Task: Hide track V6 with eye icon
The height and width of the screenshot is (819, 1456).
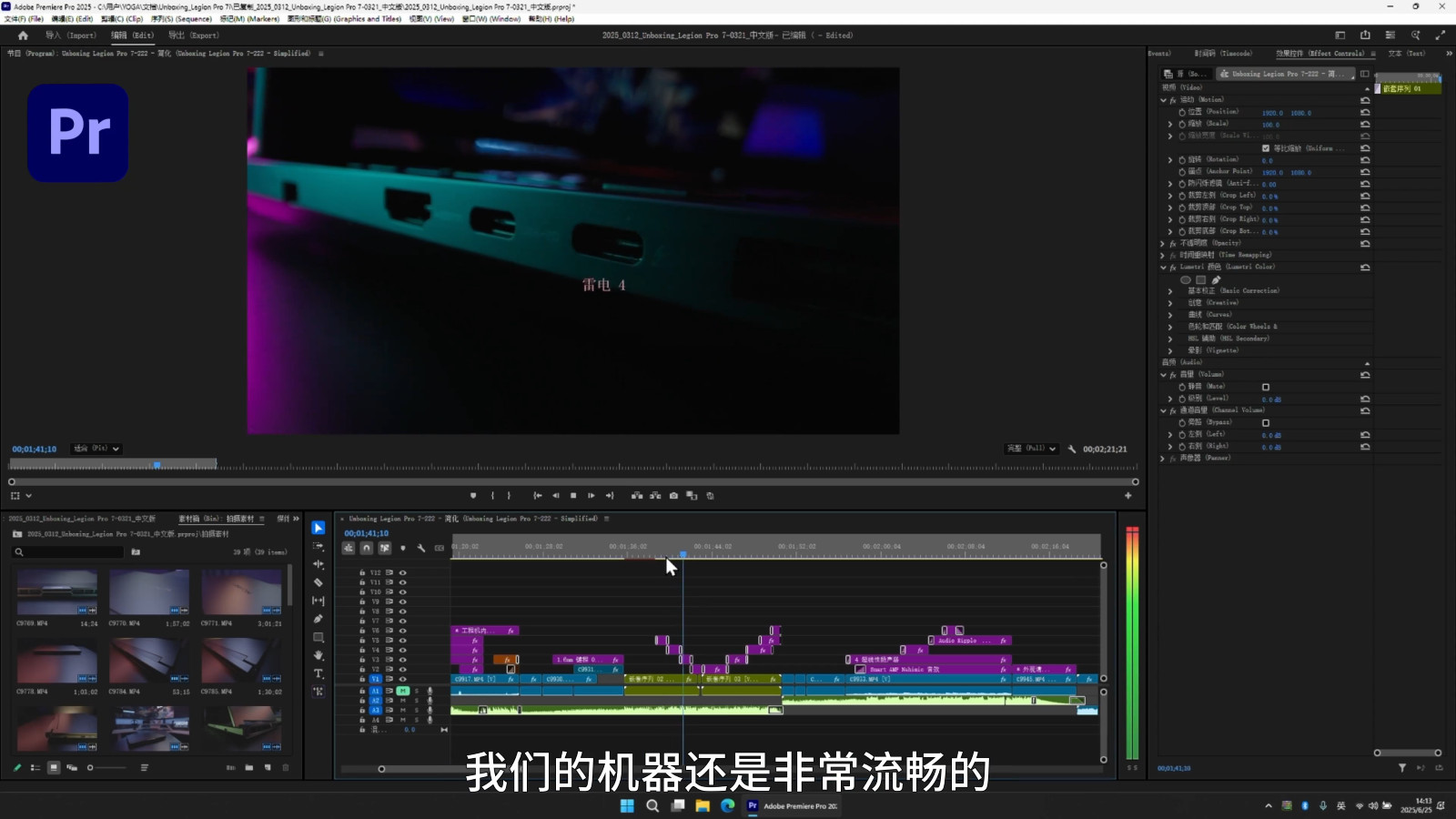Action: pos(402,631)
